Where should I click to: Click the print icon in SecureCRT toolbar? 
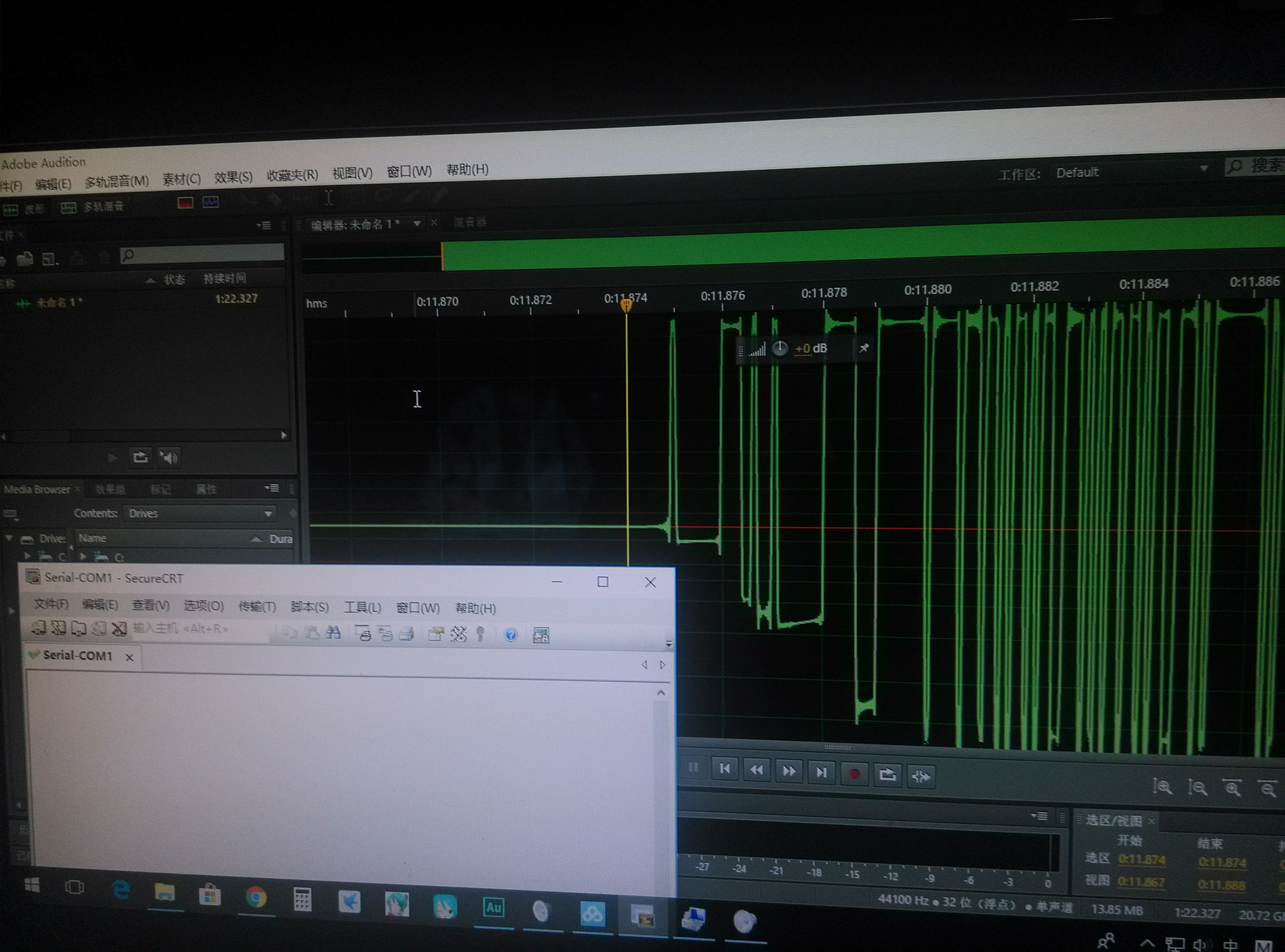tap(407, 634)
